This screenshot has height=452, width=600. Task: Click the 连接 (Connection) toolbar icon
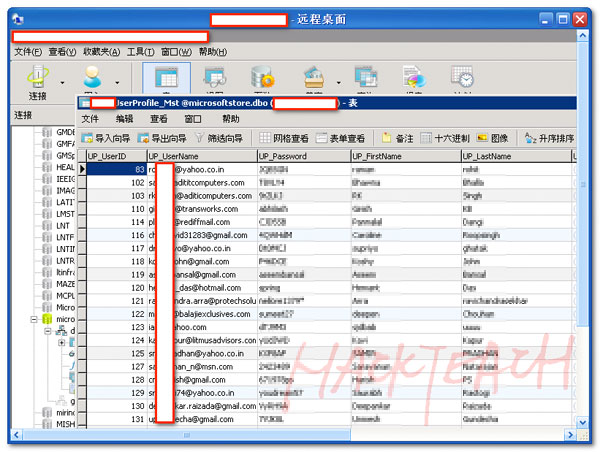37,79
